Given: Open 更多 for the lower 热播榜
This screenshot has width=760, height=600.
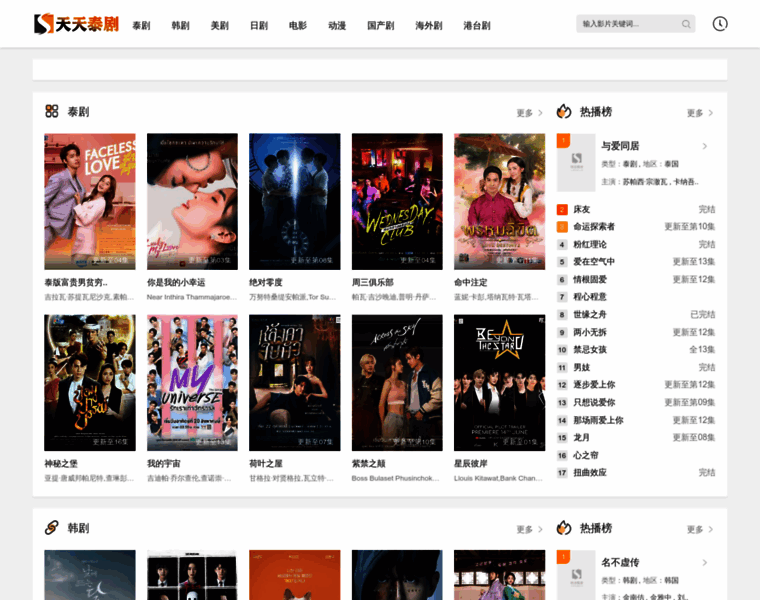Looking at the screenshot, I should (700, 529).
